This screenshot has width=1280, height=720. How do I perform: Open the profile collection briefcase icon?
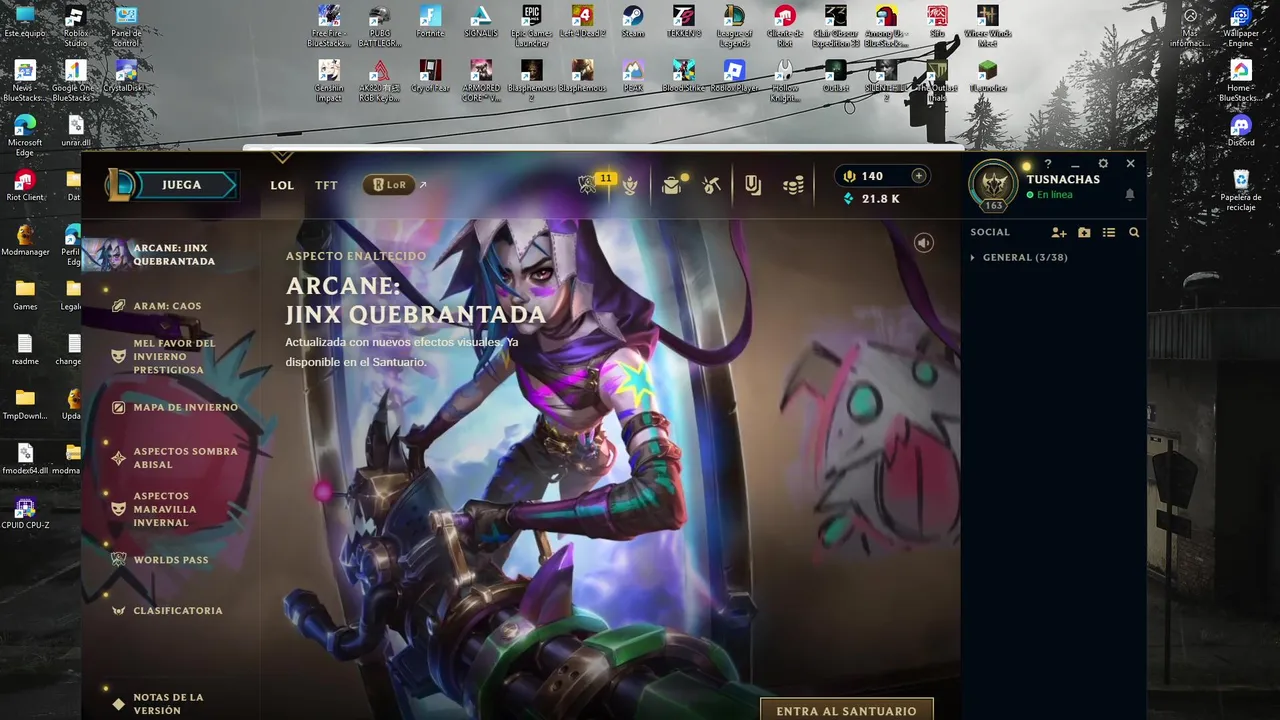(x=671, y=186)
